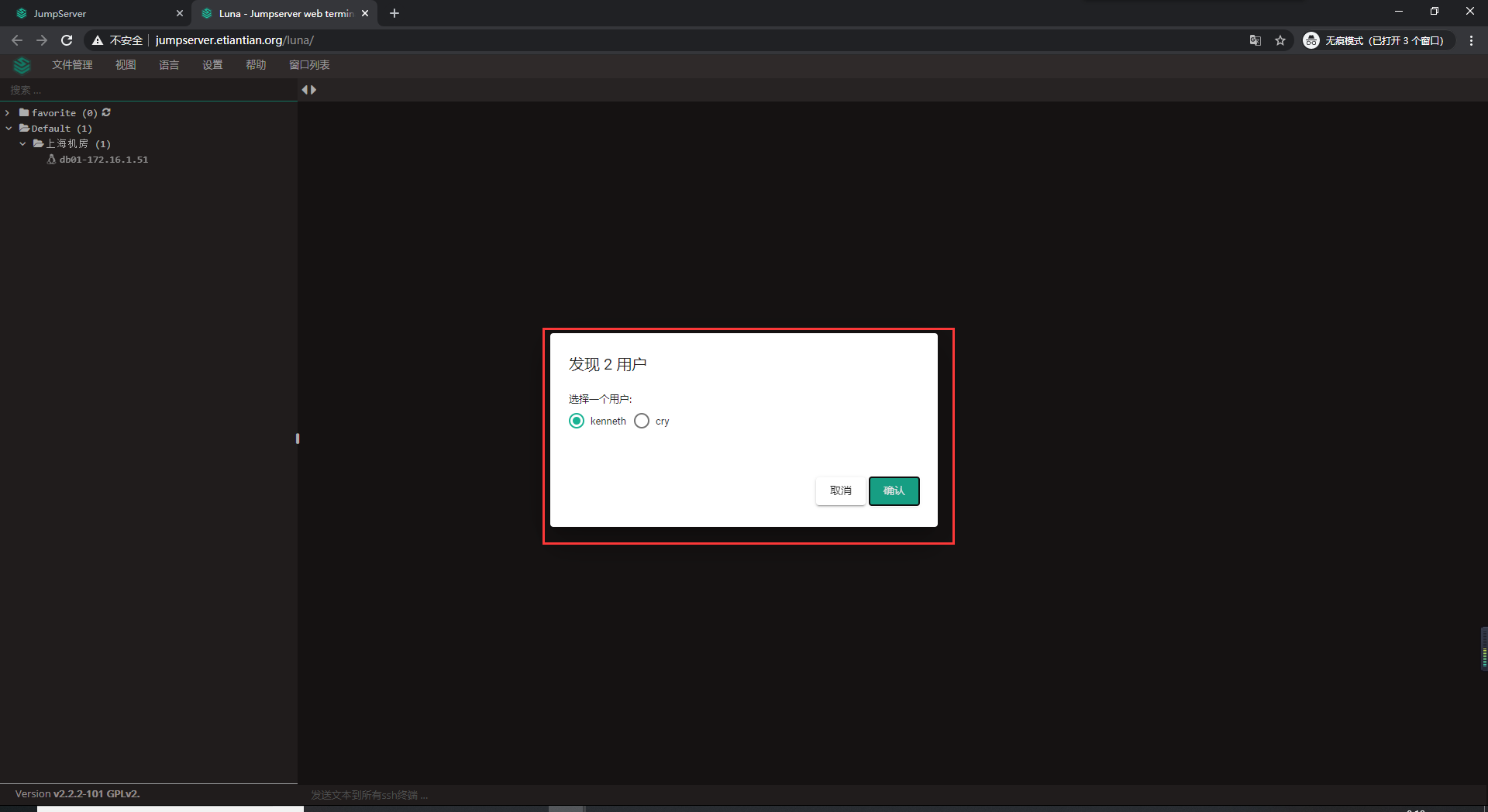
Task: Open the browser three-dot menu
Action: pos(1471,40)
